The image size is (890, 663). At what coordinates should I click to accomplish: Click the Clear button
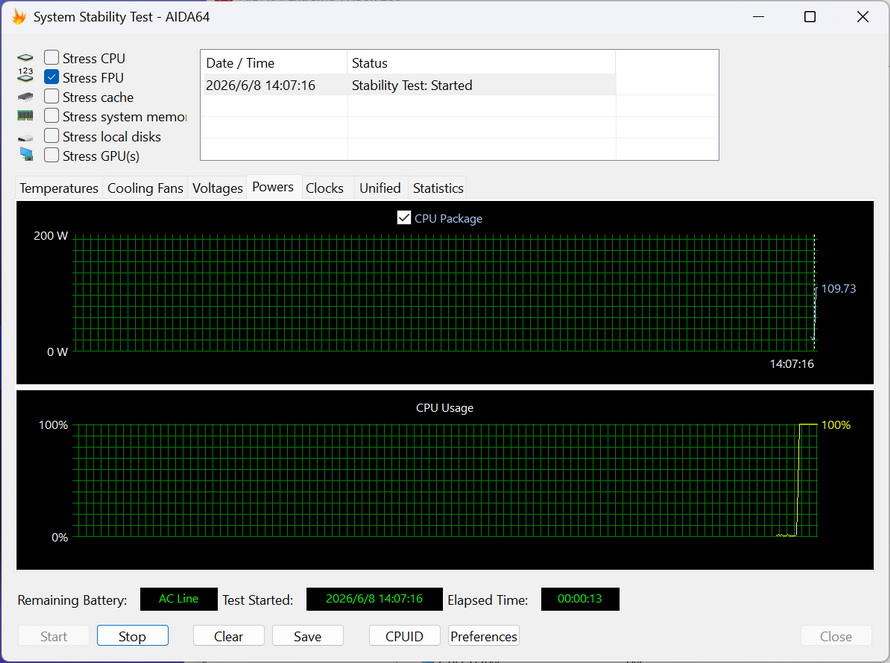(229, 636)
